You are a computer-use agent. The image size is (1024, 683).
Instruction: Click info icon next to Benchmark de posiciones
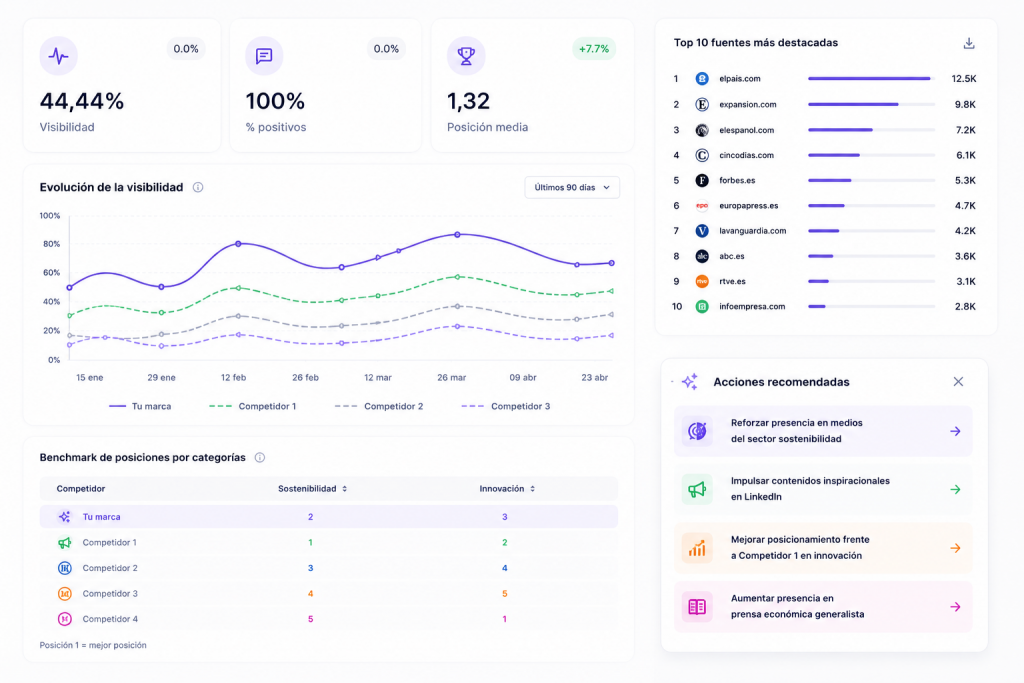(x=260, y=457)
